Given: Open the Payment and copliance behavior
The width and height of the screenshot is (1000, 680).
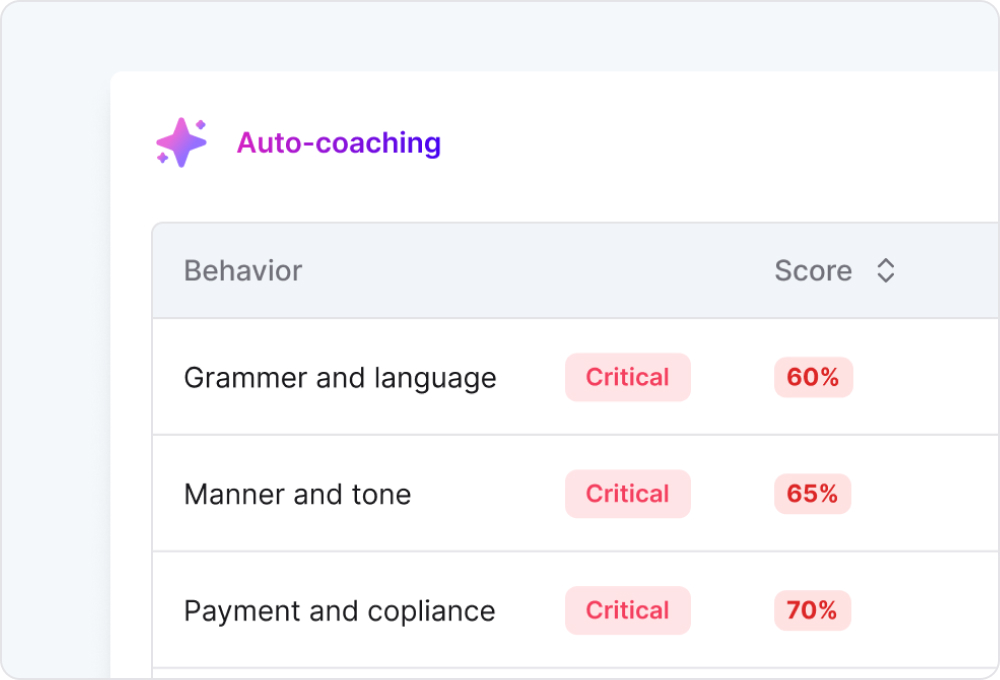Looking at the screenshot, I should [x=339, y=611].
